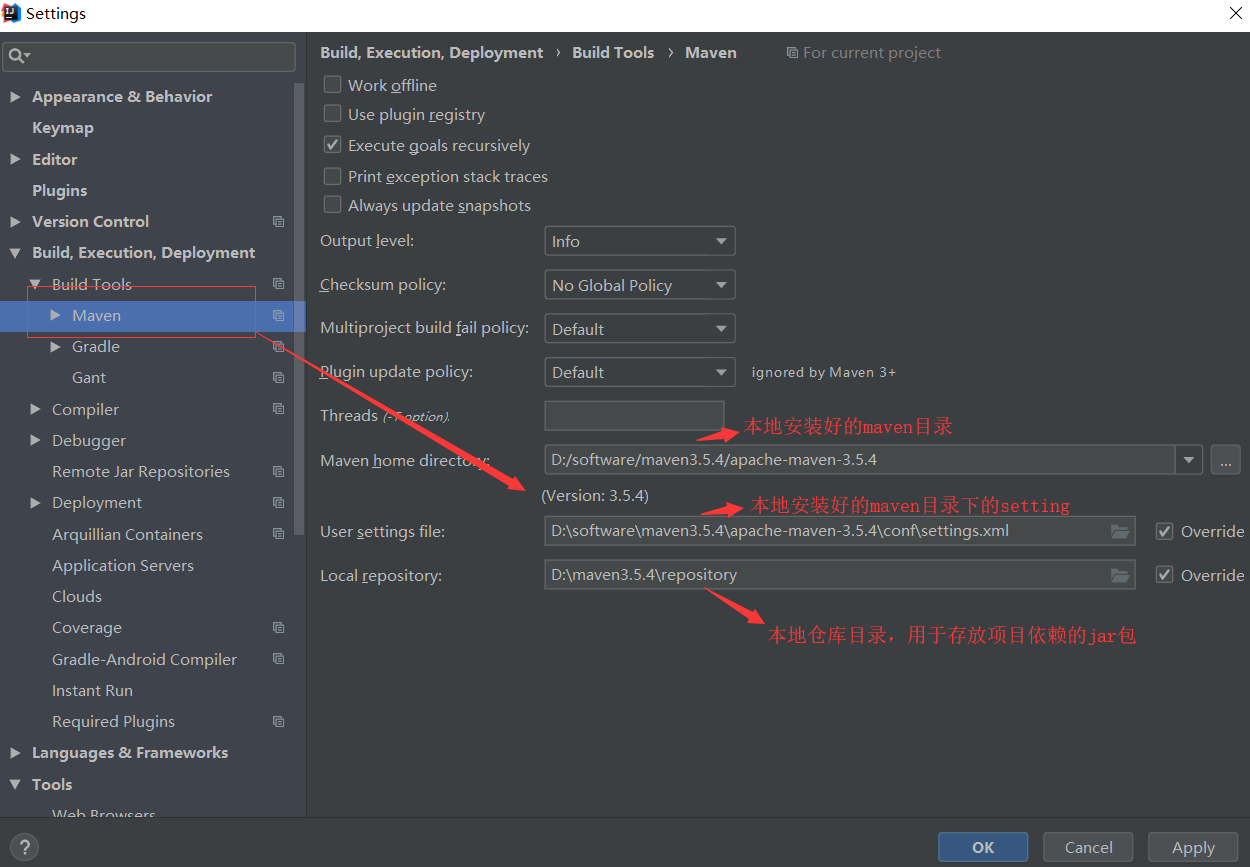Click the 'For current project' indicator icon

pos(792,53)
